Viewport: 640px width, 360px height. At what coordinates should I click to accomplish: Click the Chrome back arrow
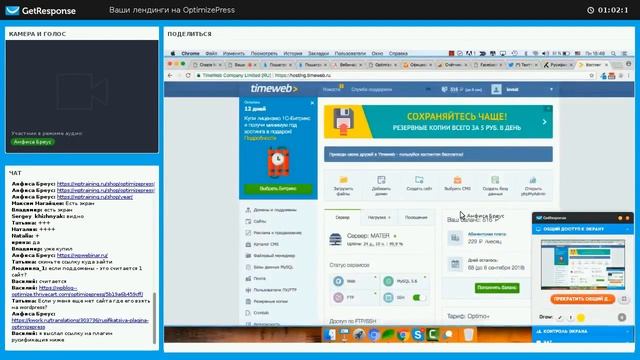click(x=170, y=76)
